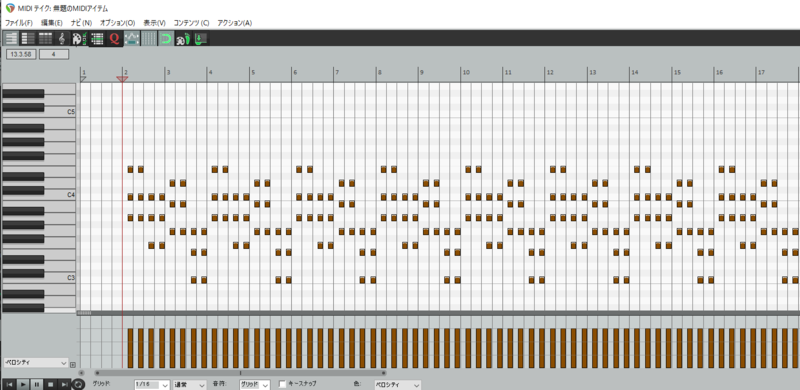The image size is (800, 390).
Task: Toggle grid lines display icon
Action: [148, 38]
